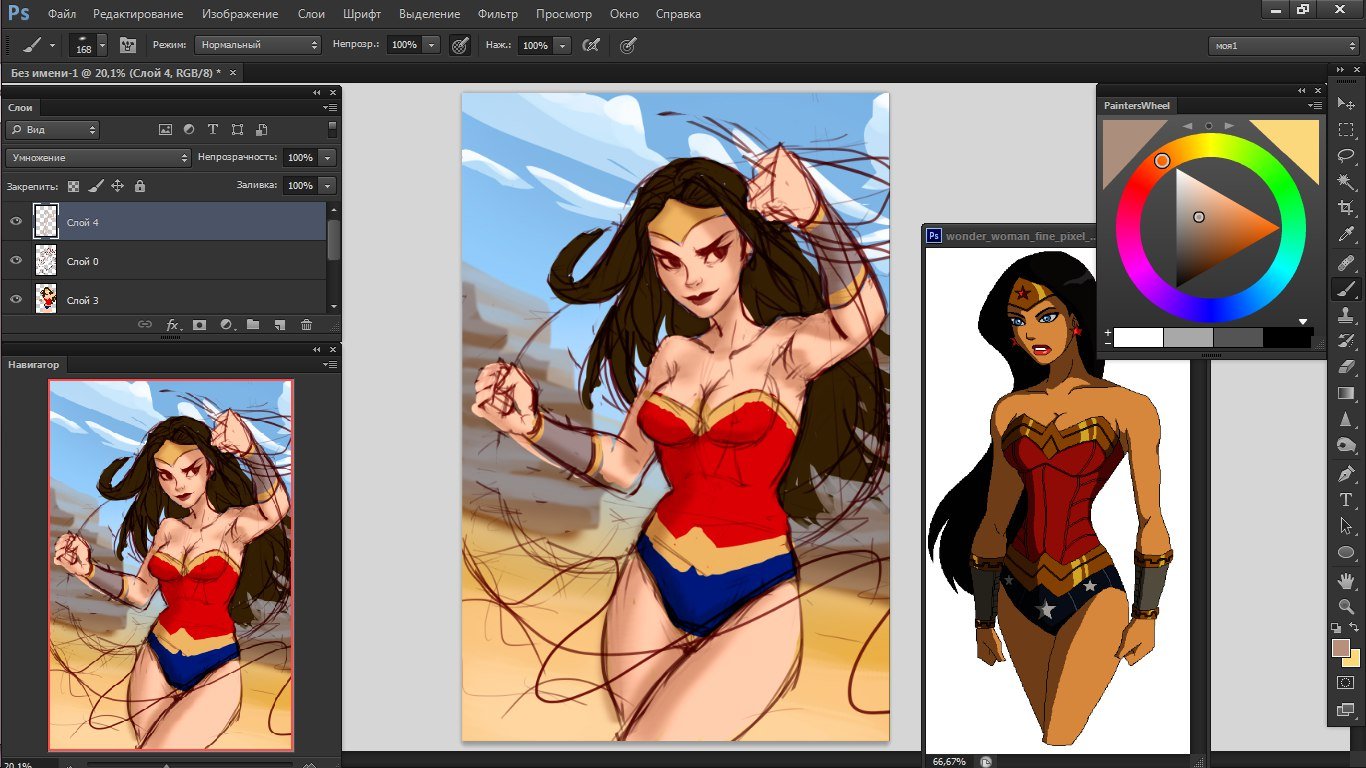Toggle pressure control for size
This screenshot has height=768, width=1366.
click(628, 45)
